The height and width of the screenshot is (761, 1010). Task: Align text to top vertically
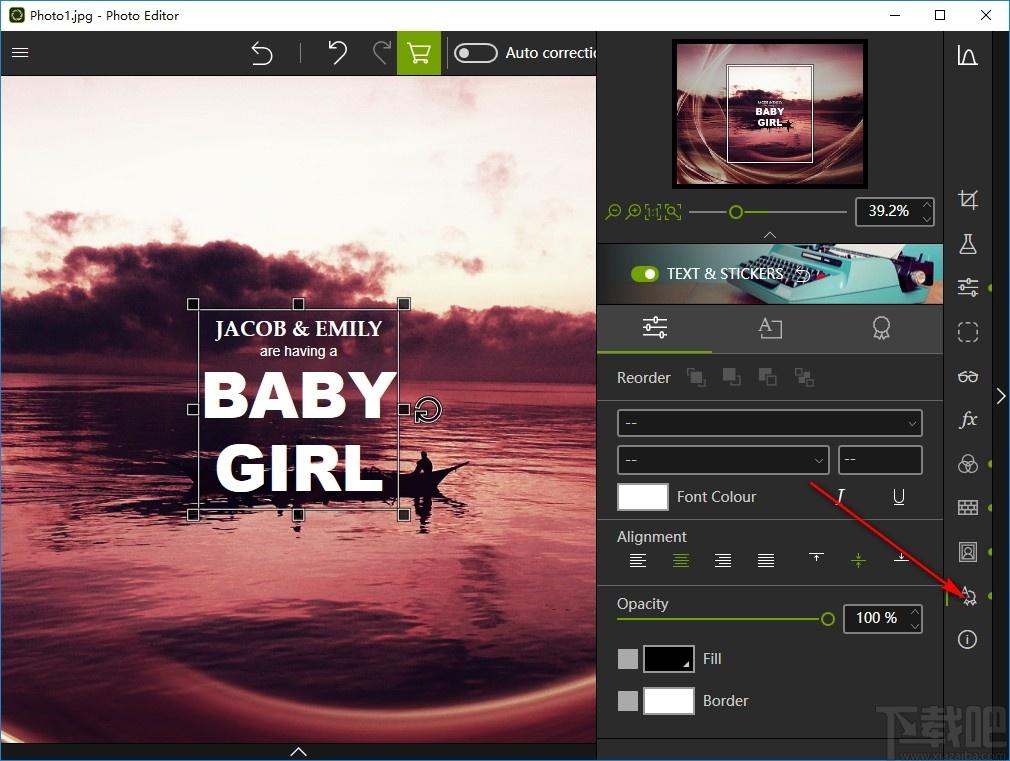(816, 558)
